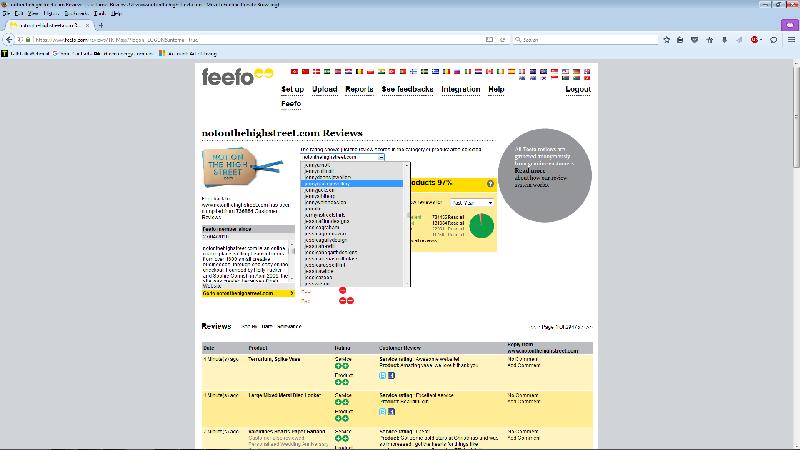The image size is (800, 450).
Task: Click the Not On The High Street logo tag
Action: 242,168
